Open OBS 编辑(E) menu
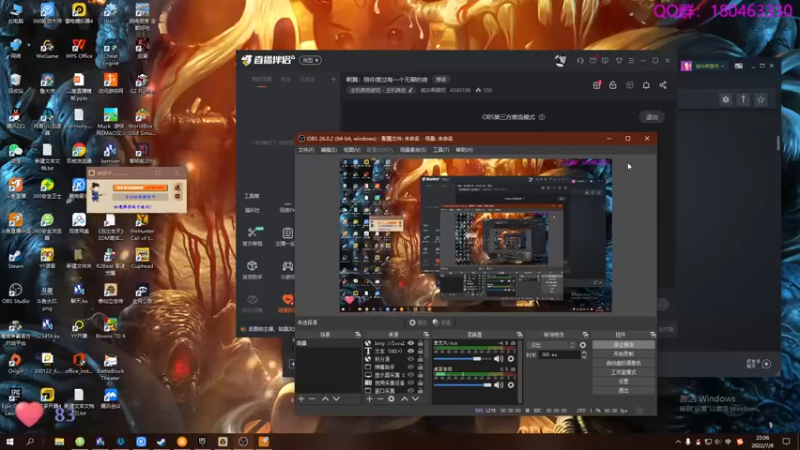 pyautogui.click(x=329, y=150)
